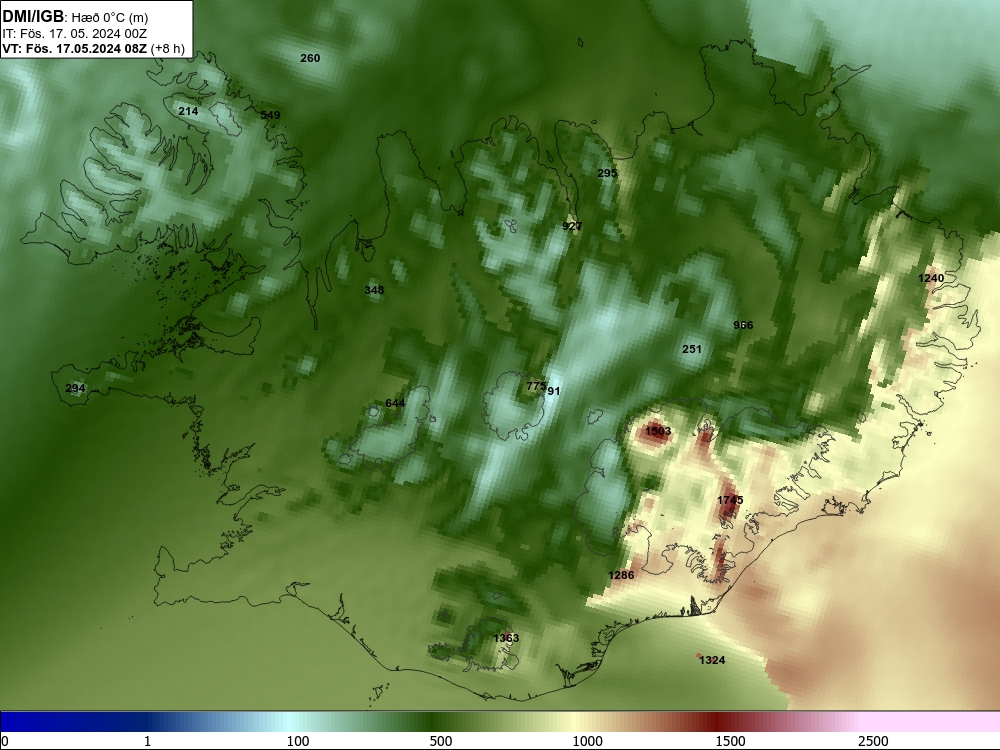1000x750 pixels.
Task: Click the 775 value label
Action: [536, 386]
